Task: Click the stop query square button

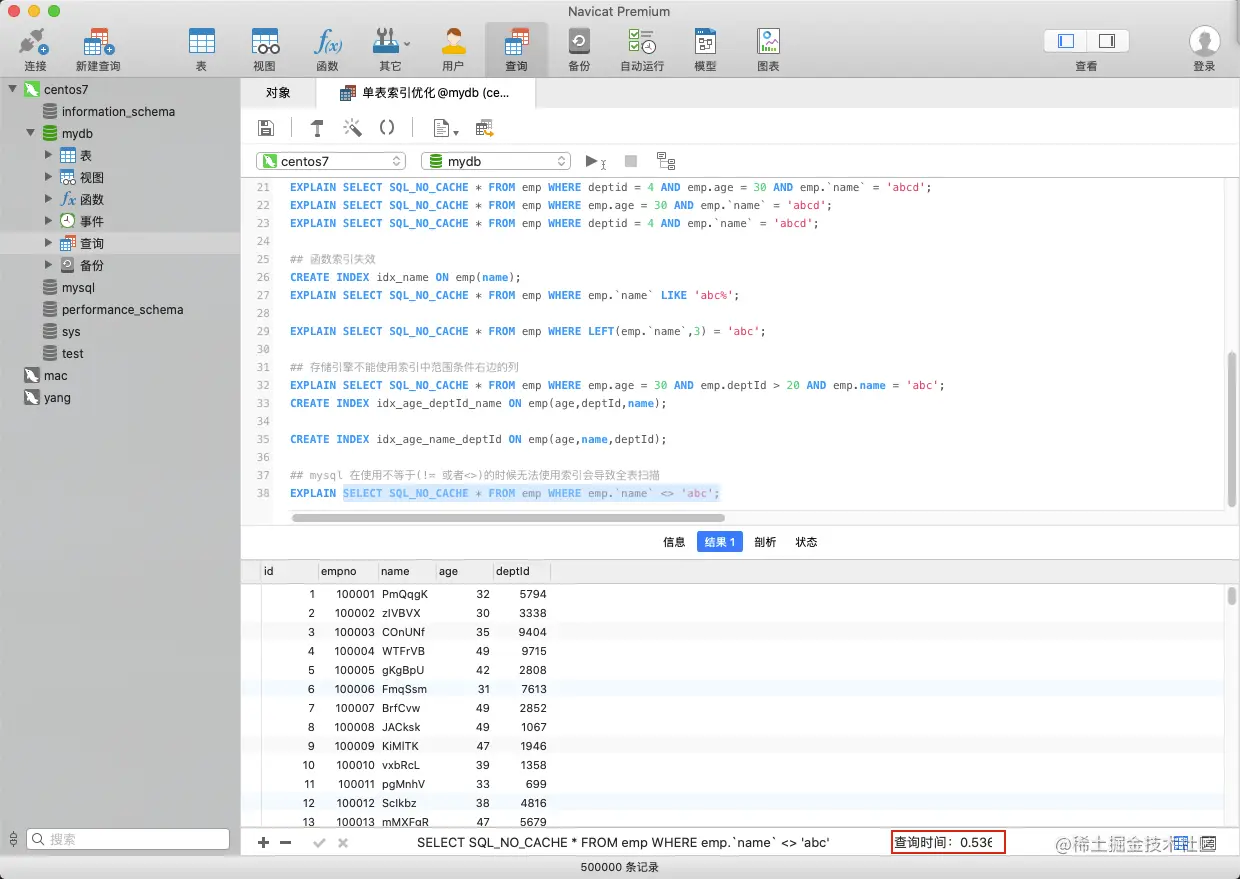Action: tap(631, 161)
